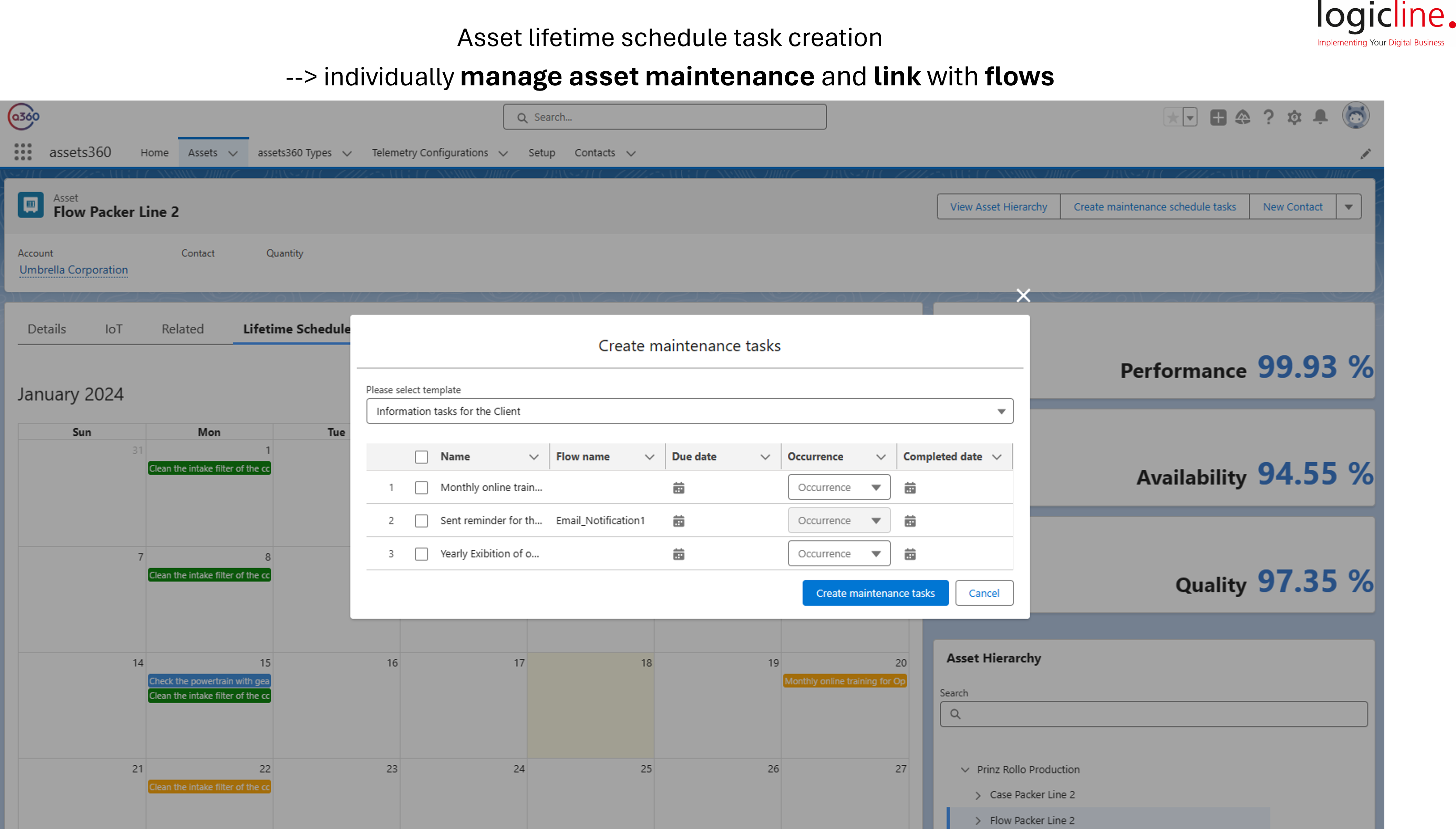This screenshot has width=1456, height=829.
Task: Open the Please select template dropdown
Action: pos(689,411)
